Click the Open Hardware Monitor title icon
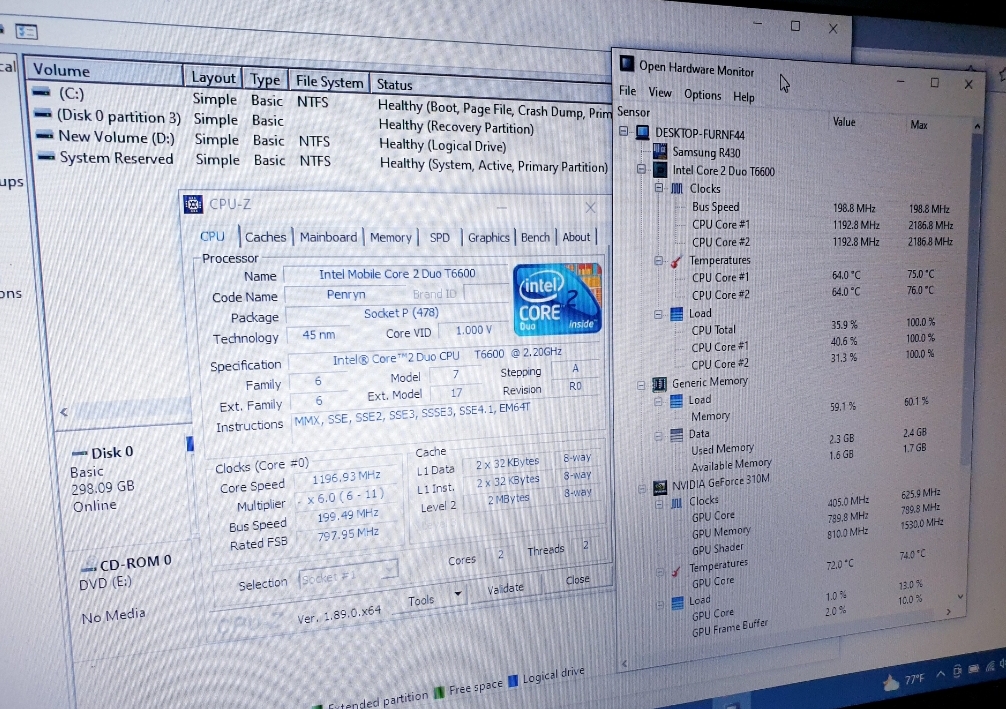Viewport: 1006px width, 709px height. click(x=627, y=65)
